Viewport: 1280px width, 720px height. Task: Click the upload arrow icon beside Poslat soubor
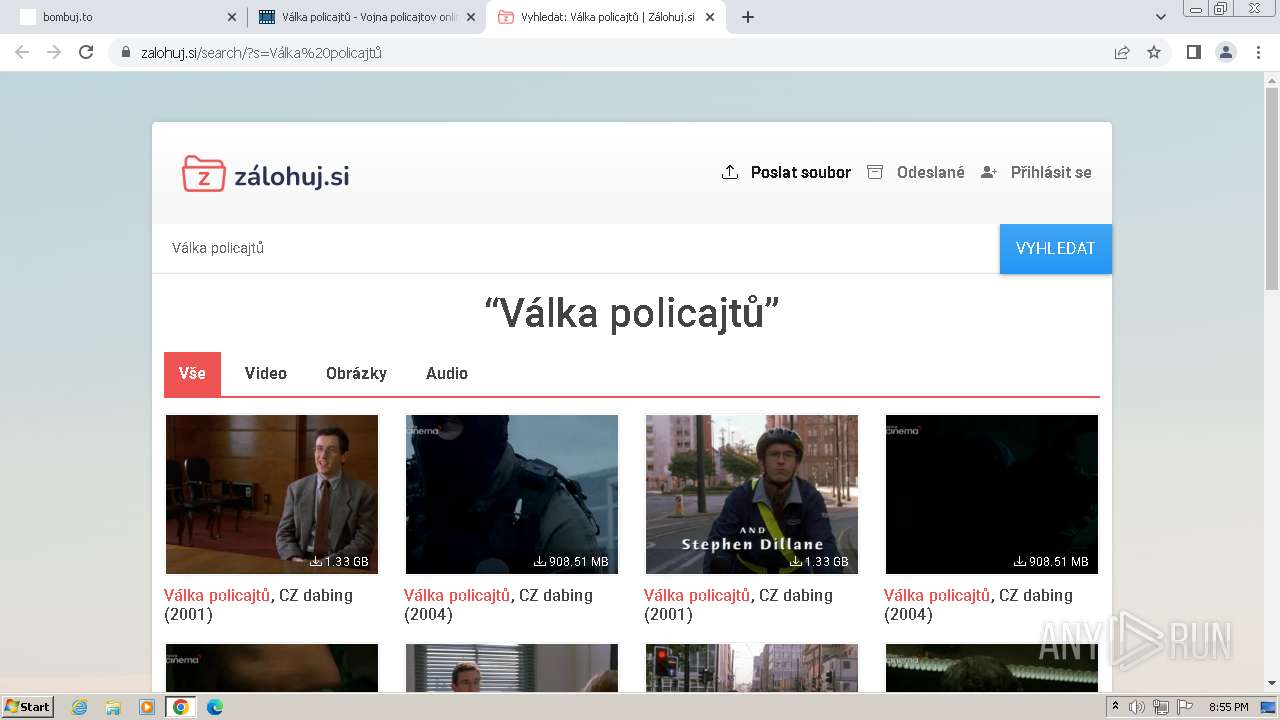point(730,172)
